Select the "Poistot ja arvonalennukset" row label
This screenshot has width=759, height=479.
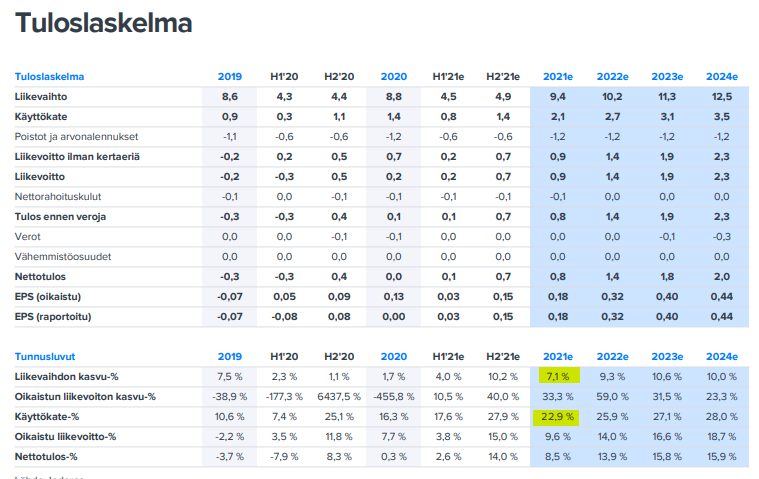77,136
